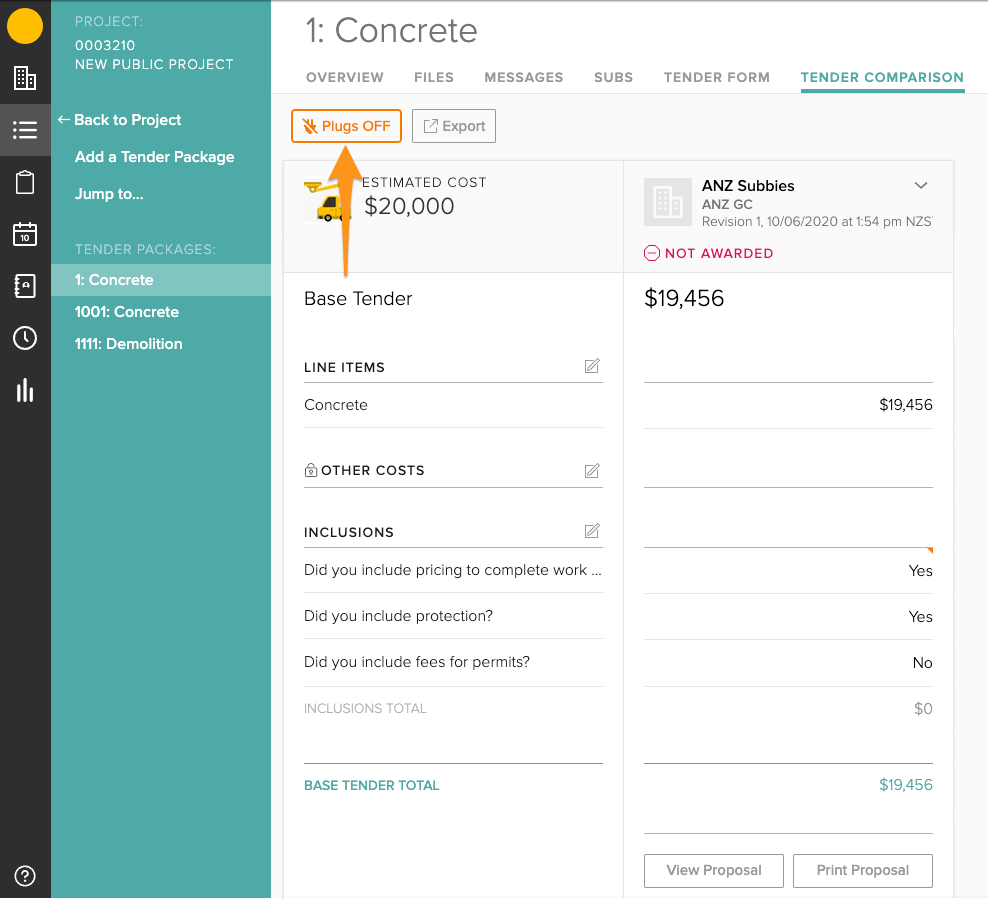Open the building projects icon in sidebar
This screenshot has height=898, width=988.
(x=25, y=78)
